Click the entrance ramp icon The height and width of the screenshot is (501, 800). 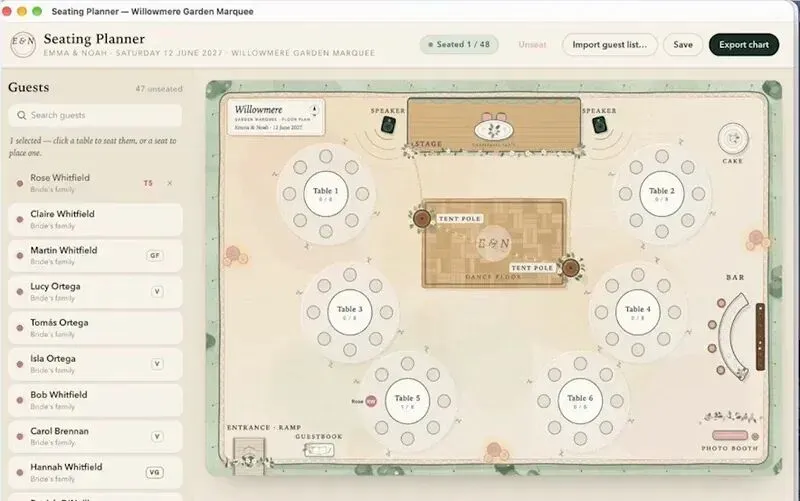click(249, 456)
